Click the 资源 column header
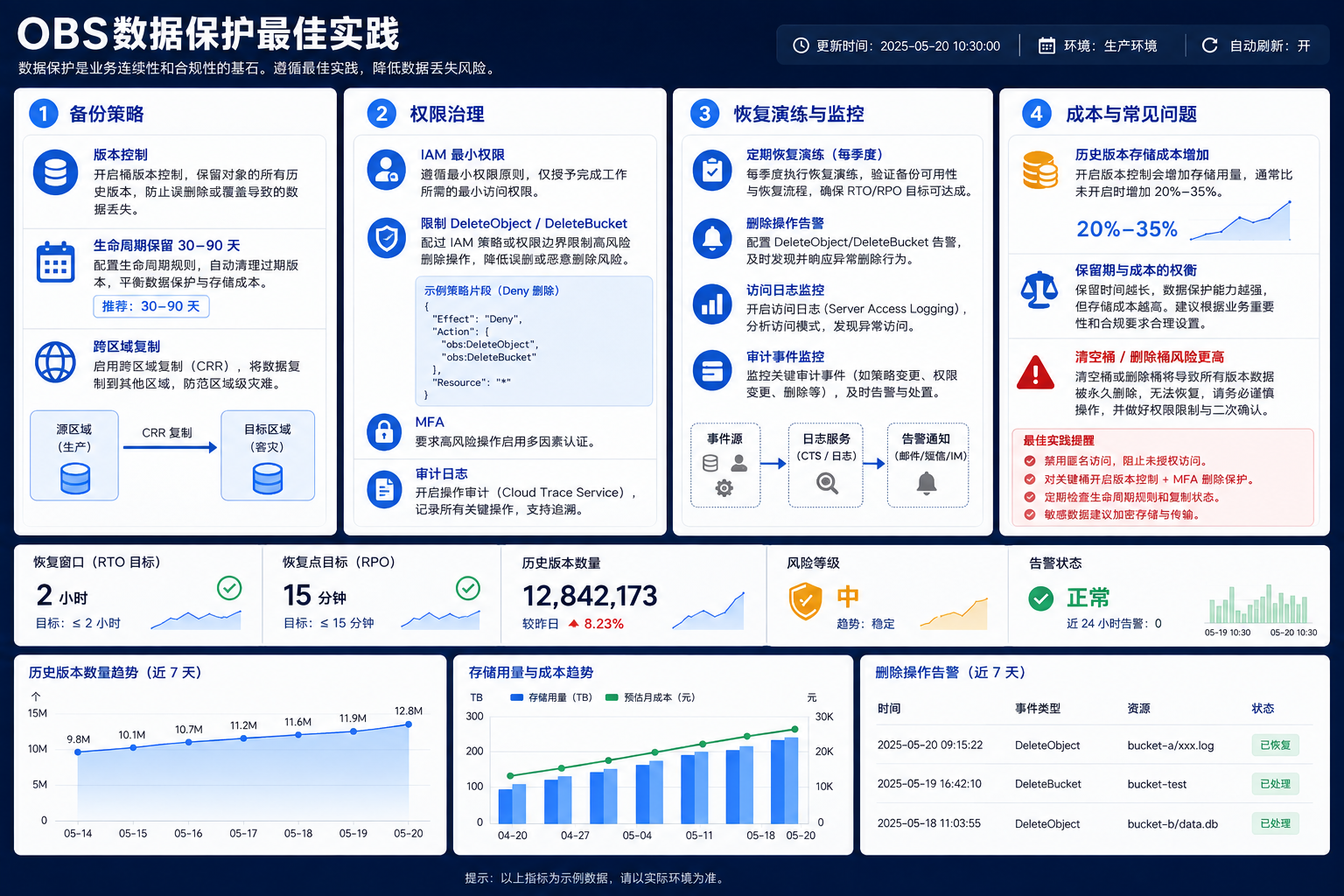The image size is (1344, 896). pyautogui.click(x=1139, y=709)
